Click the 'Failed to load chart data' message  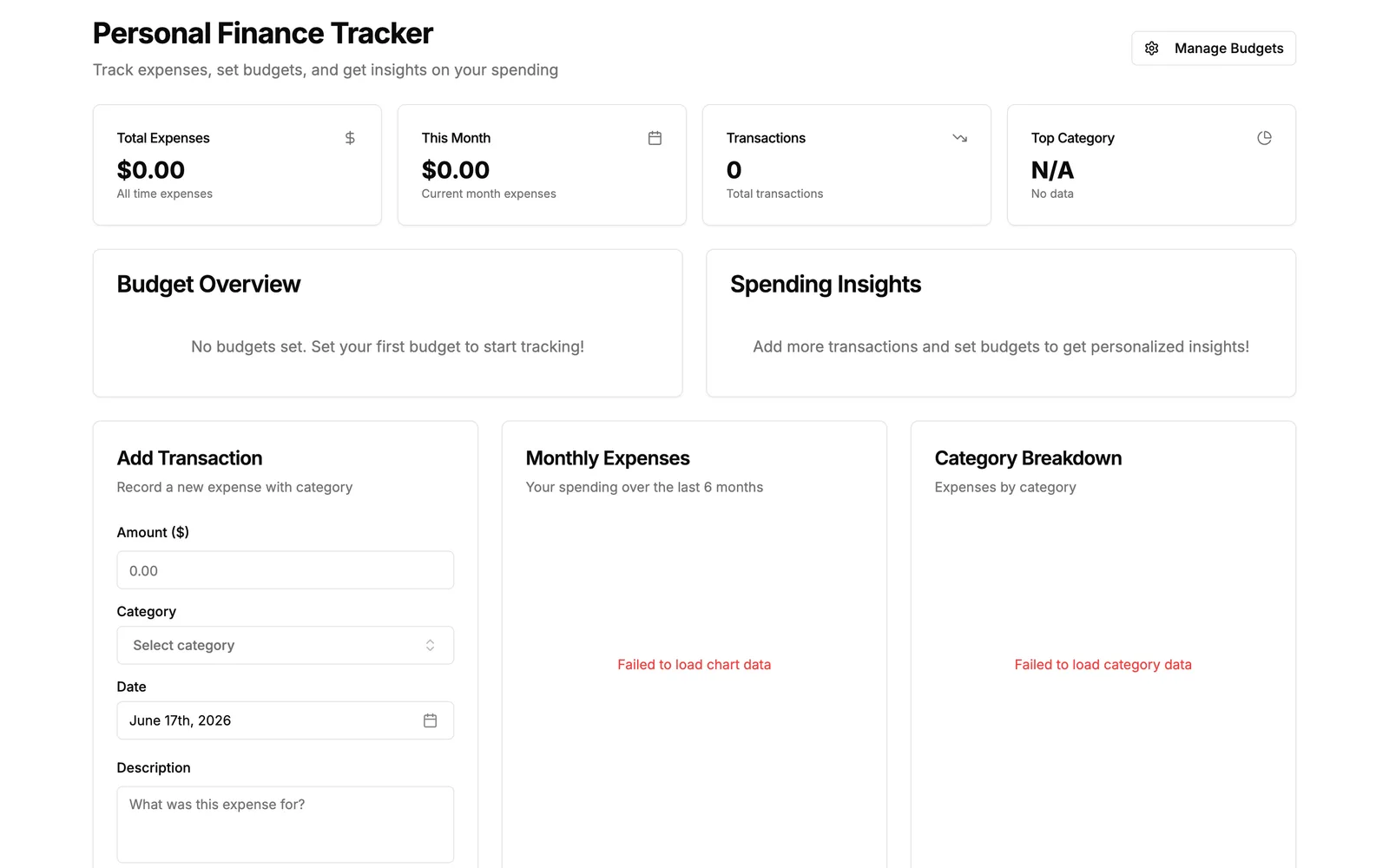pos(694,664)
